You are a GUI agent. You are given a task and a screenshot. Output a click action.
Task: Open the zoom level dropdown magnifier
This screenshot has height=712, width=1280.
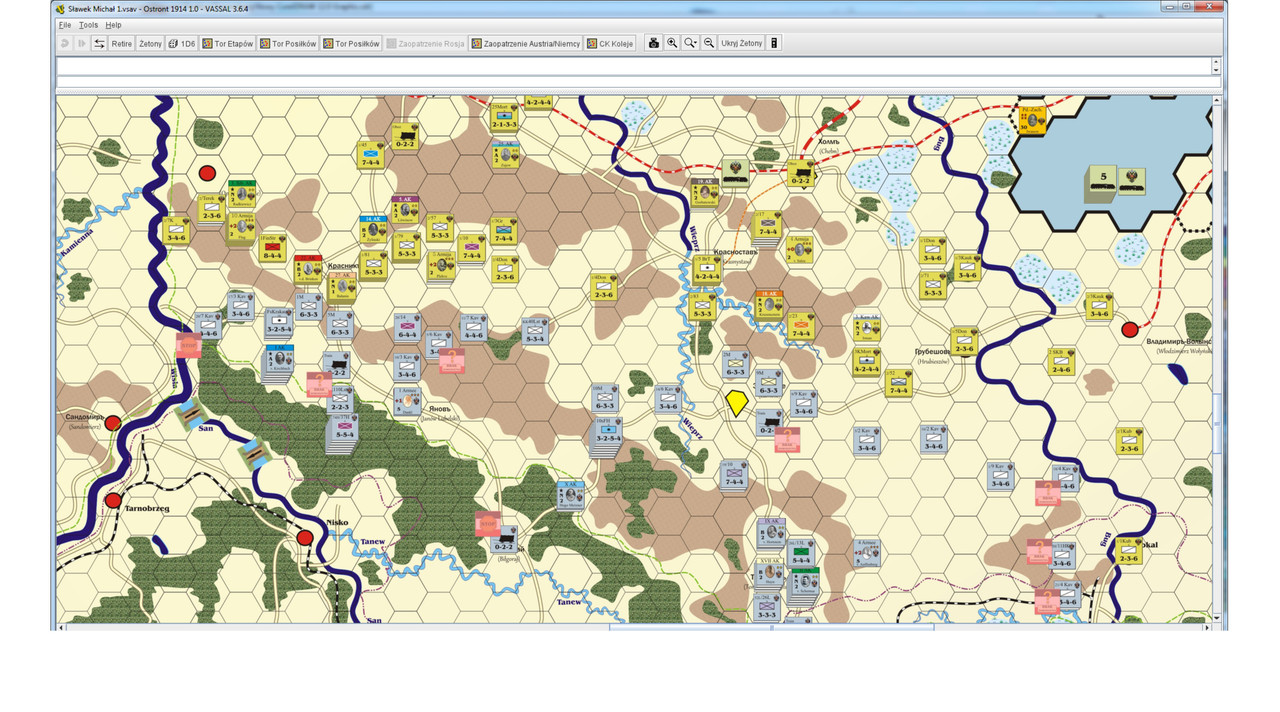tap(691, 44)
